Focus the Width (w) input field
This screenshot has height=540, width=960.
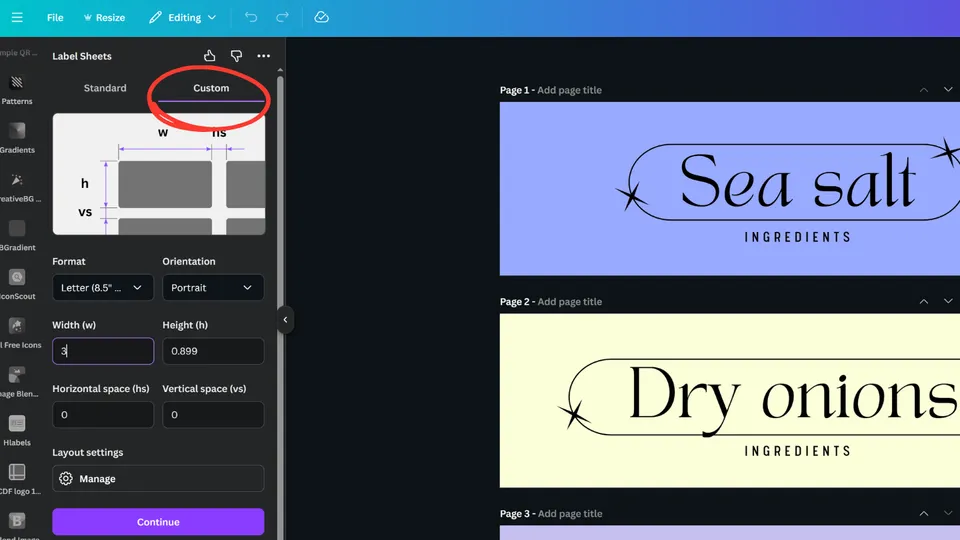(103, 351)
